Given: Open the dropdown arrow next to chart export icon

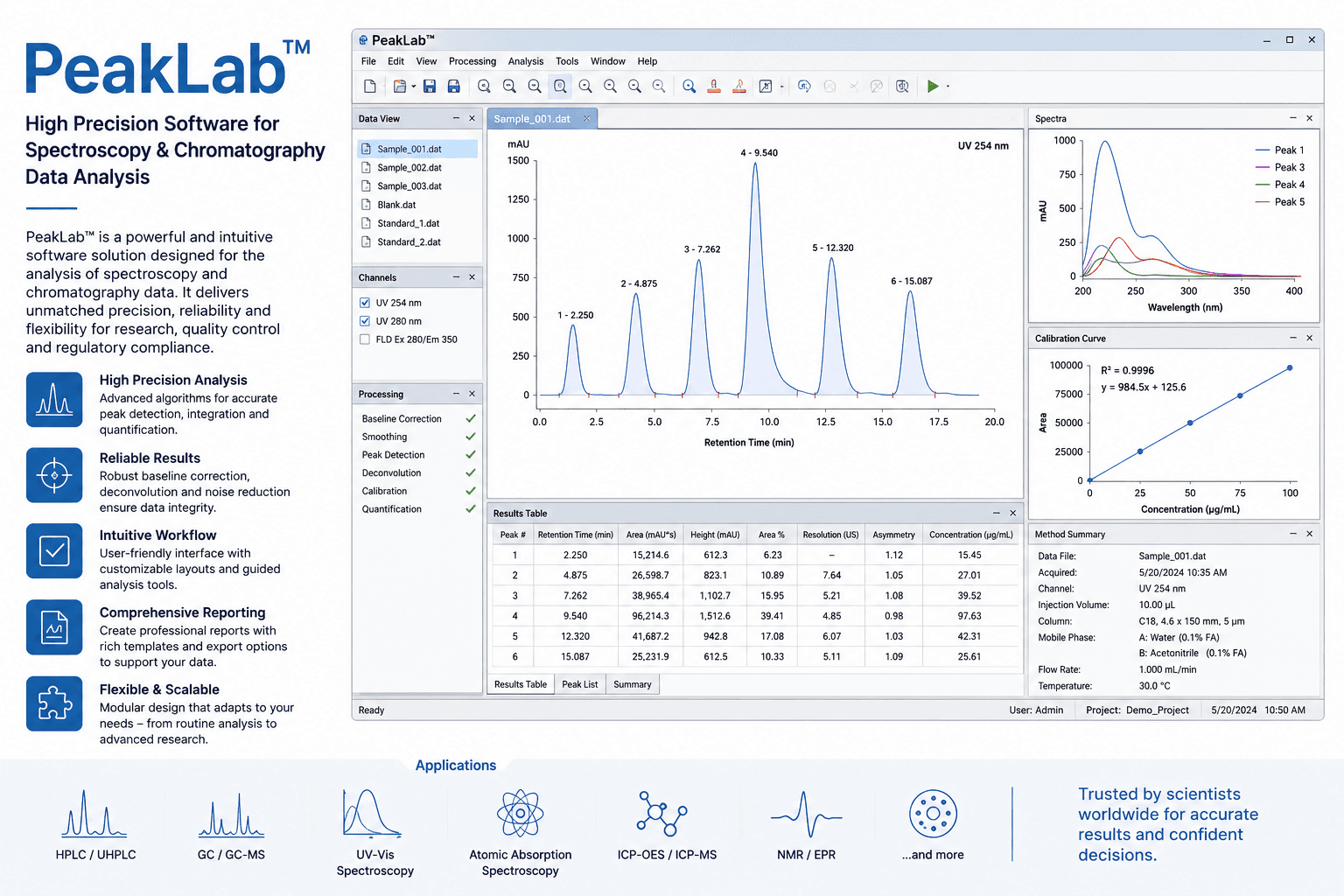Looking at the screenshot, I should (x=781, y=87).
